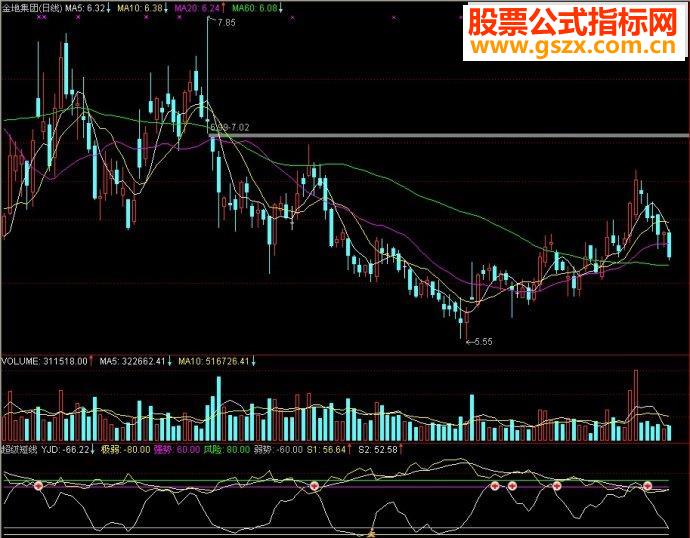The image size is (690, 538).
Task: Select the 弱势: -60.00 label
Action: point(279,450)
